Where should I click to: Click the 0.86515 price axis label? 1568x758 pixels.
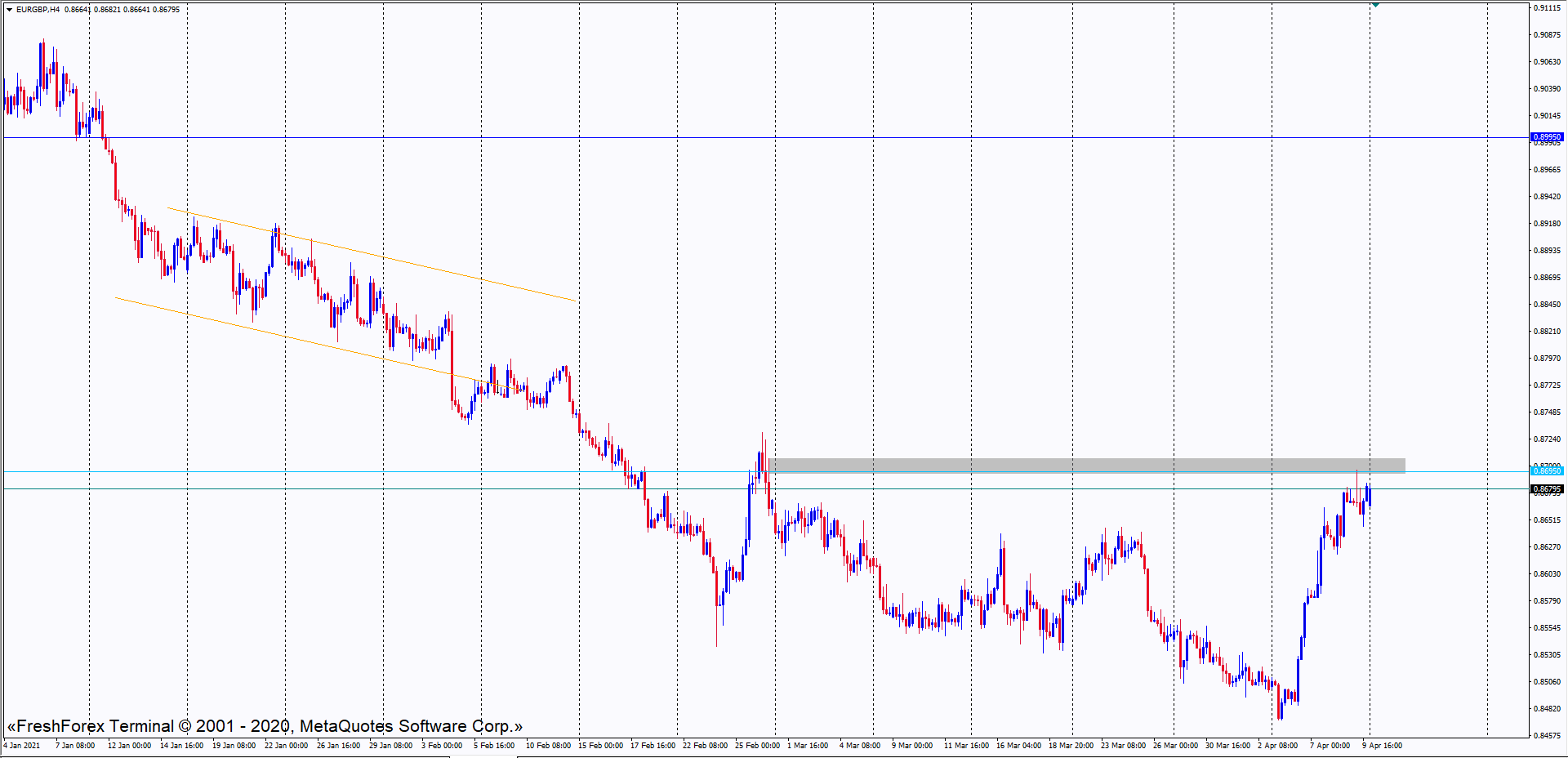click(1547, 520)
